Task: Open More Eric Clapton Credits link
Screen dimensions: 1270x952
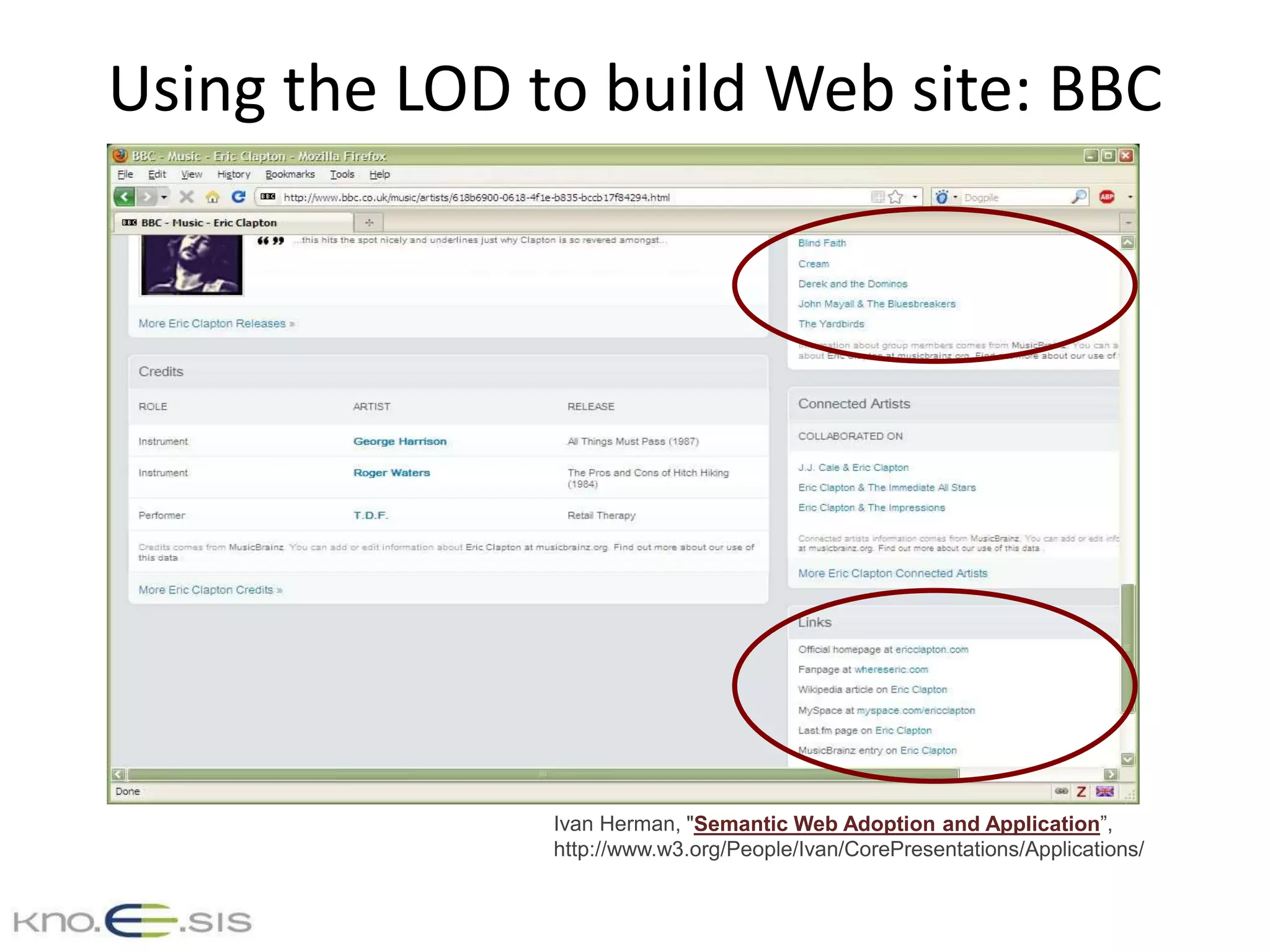Action: pos(210,590)
